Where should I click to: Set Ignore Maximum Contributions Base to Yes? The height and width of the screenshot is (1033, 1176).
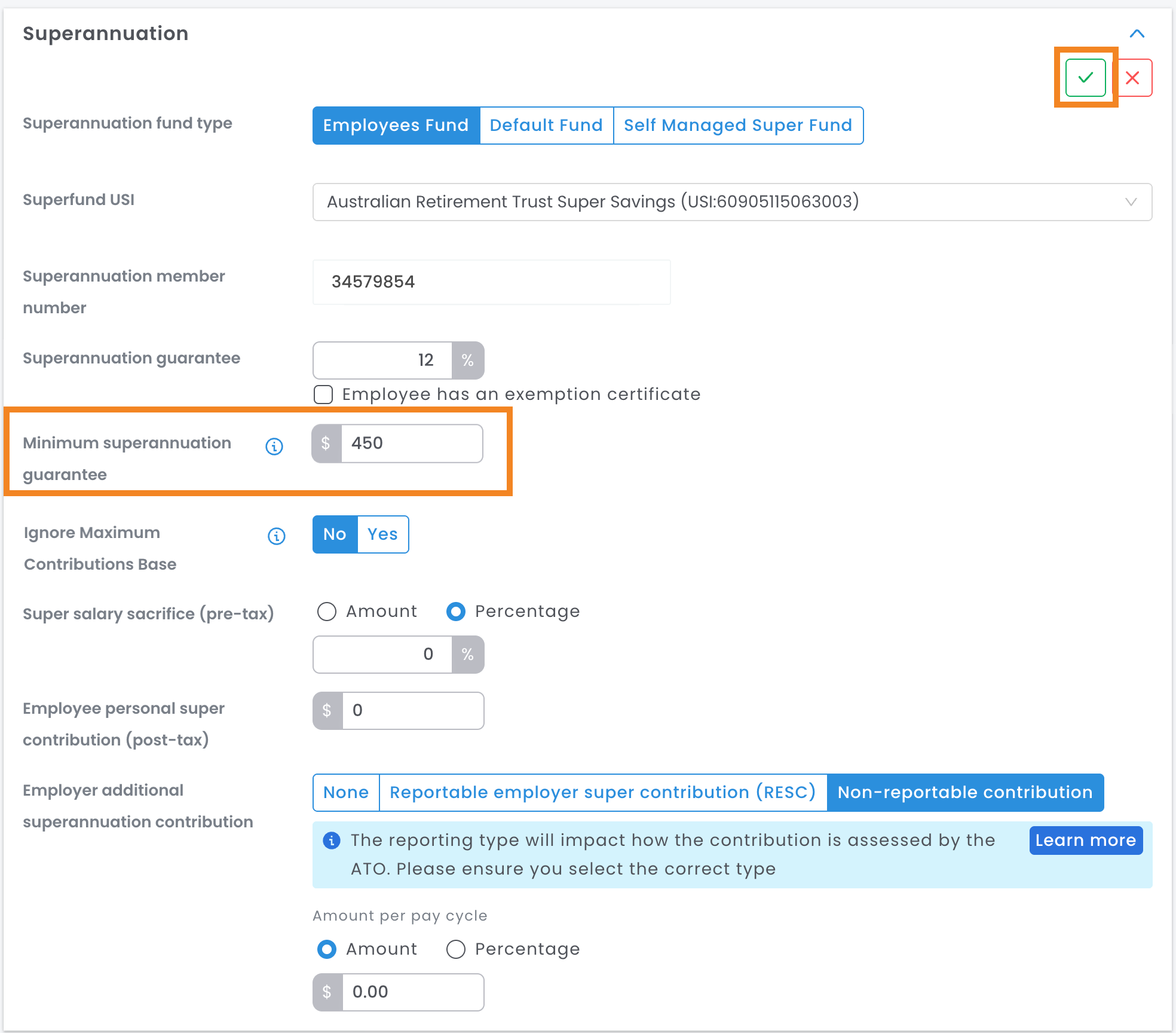(x=383, y=534)
